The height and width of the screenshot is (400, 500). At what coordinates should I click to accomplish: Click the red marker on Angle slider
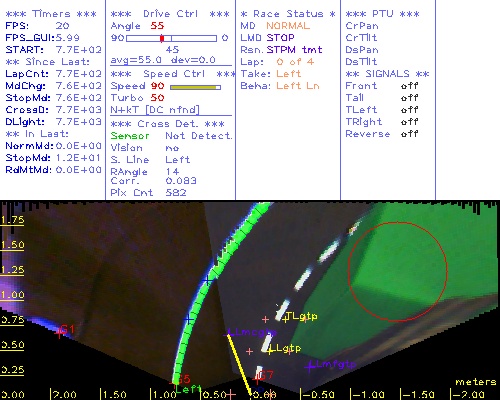[162, 38]
